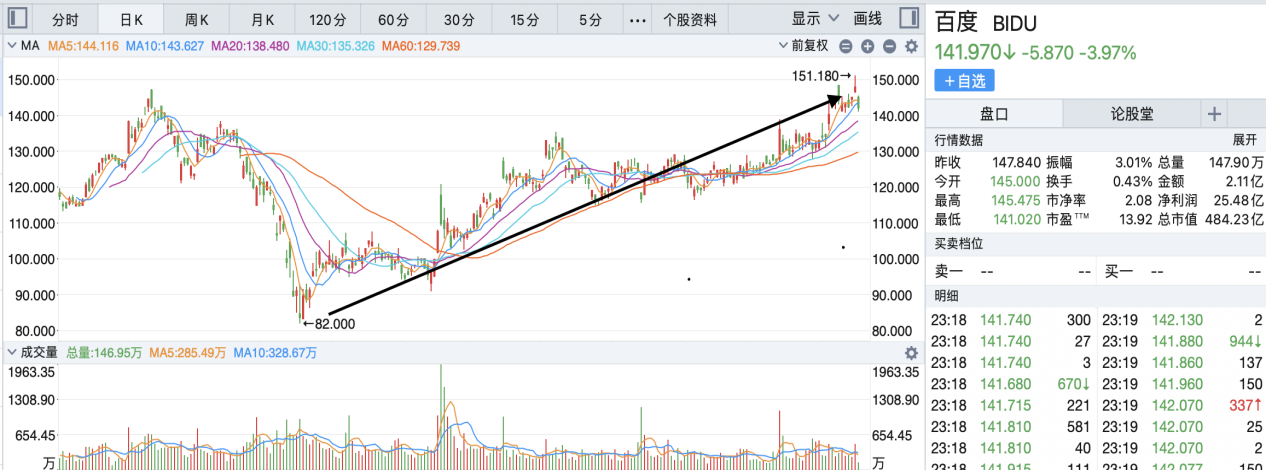Click the 总量 value 147.90万

tap(1237, 162)
